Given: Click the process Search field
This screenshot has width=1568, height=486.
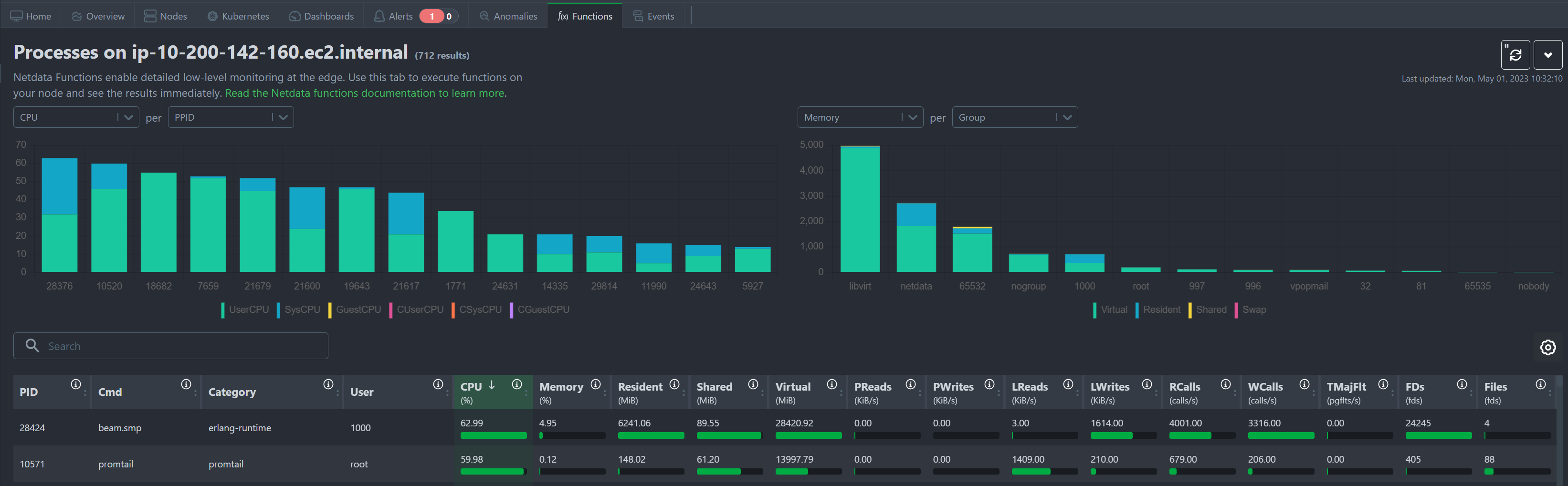Looking at the screenshot, I should tap(170, 346).
